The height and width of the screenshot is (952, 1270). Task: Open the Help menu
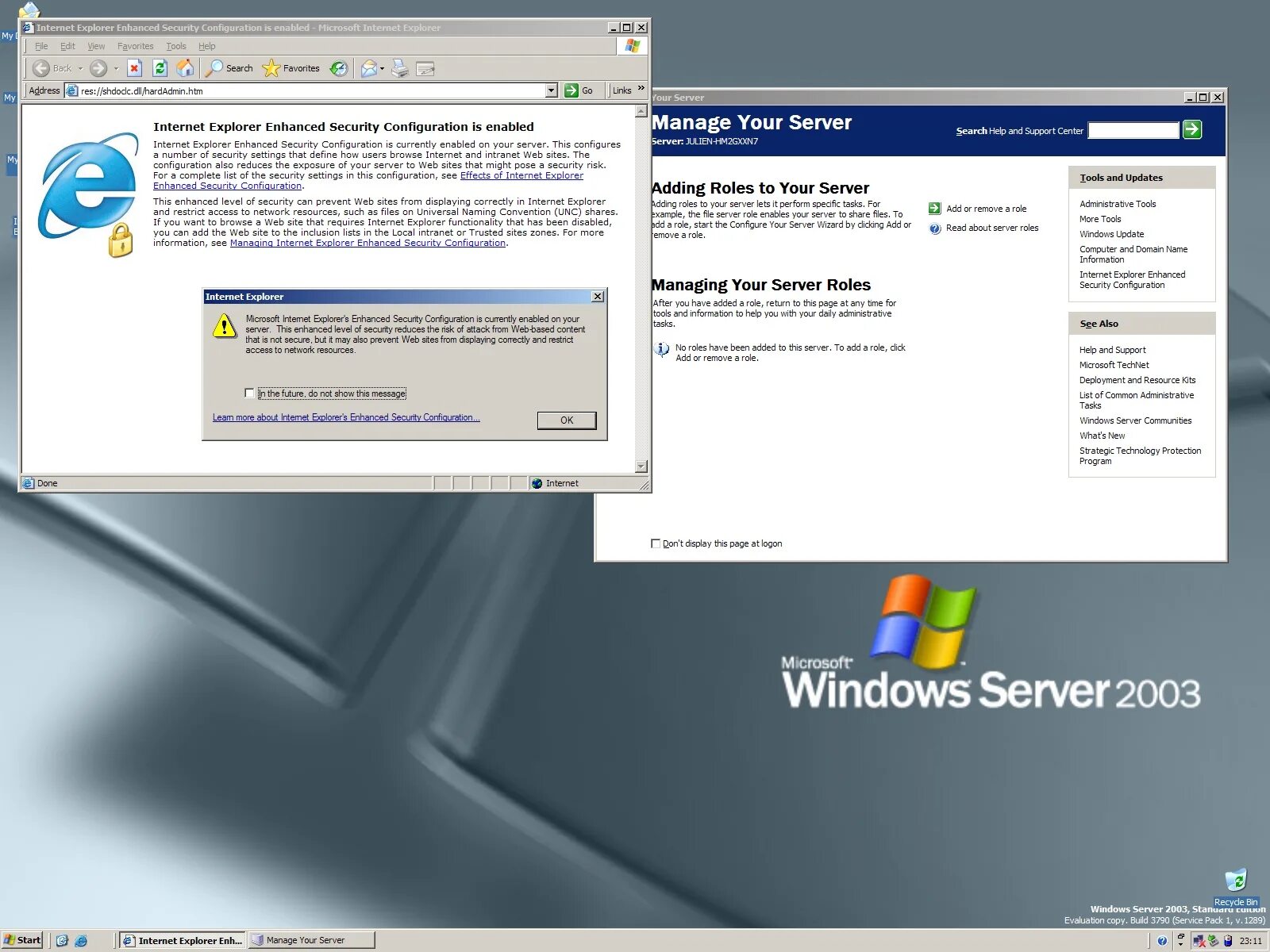(x=207, y=46)
